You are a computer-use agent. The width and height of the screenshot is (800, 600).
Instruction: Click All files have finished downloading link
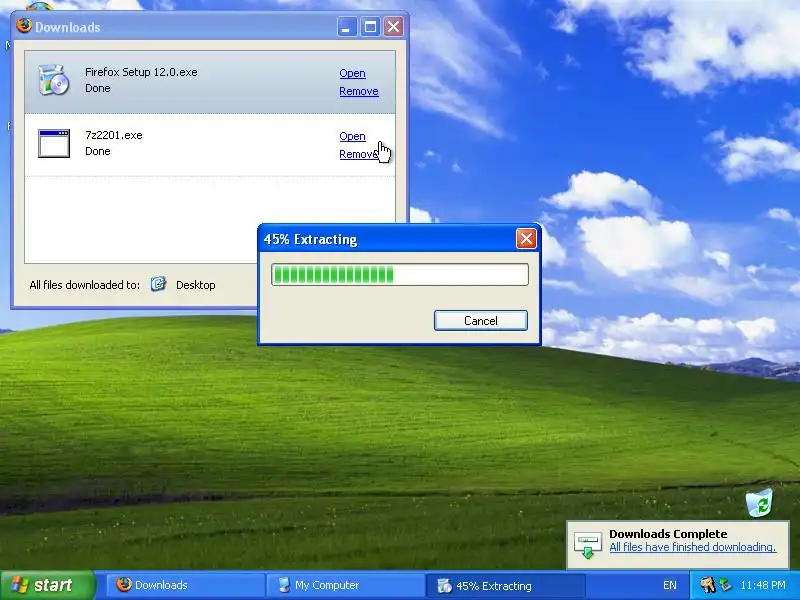coord(692,547)
